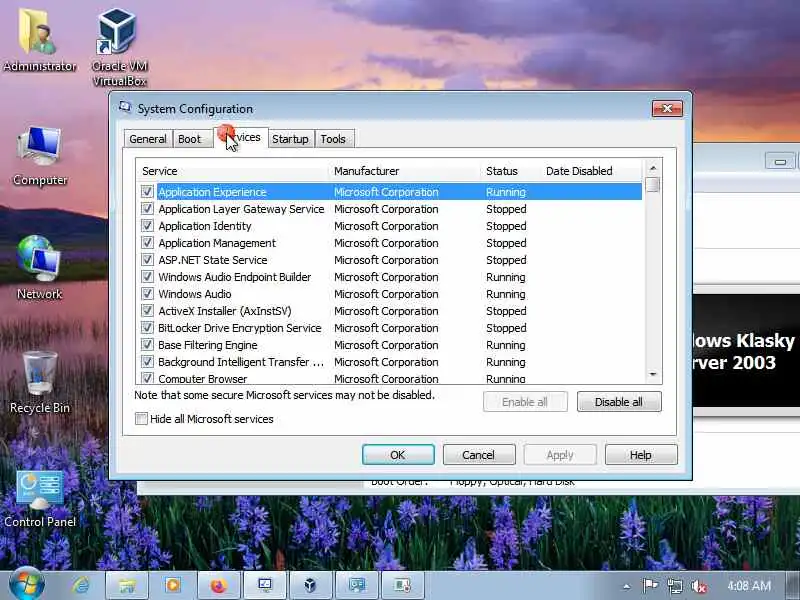The image size is (800, 600).
Task: Uncheck Background Intelligent Transfer service
Action: tap(147, 362)
